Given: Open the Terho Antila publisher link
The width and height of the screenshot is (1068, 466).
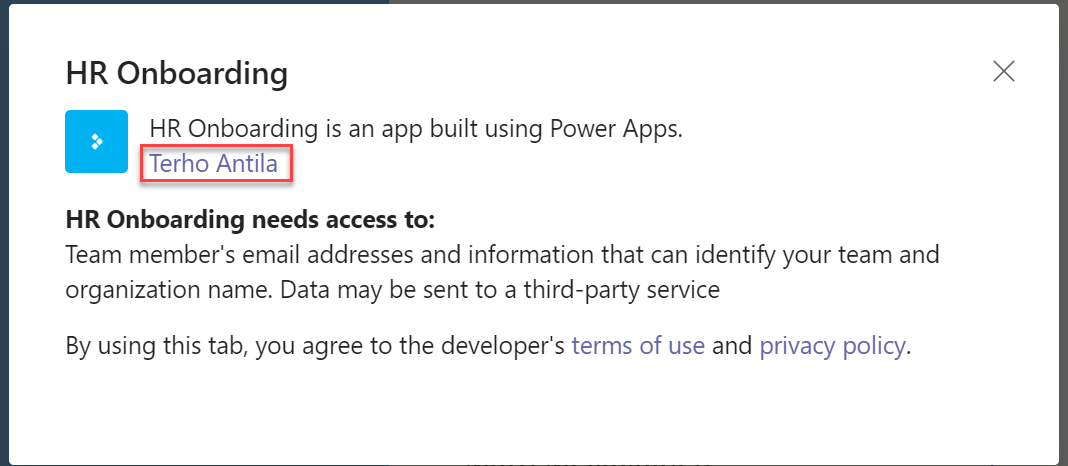Looking at the screenshot, I should click(x=214, y=163).
